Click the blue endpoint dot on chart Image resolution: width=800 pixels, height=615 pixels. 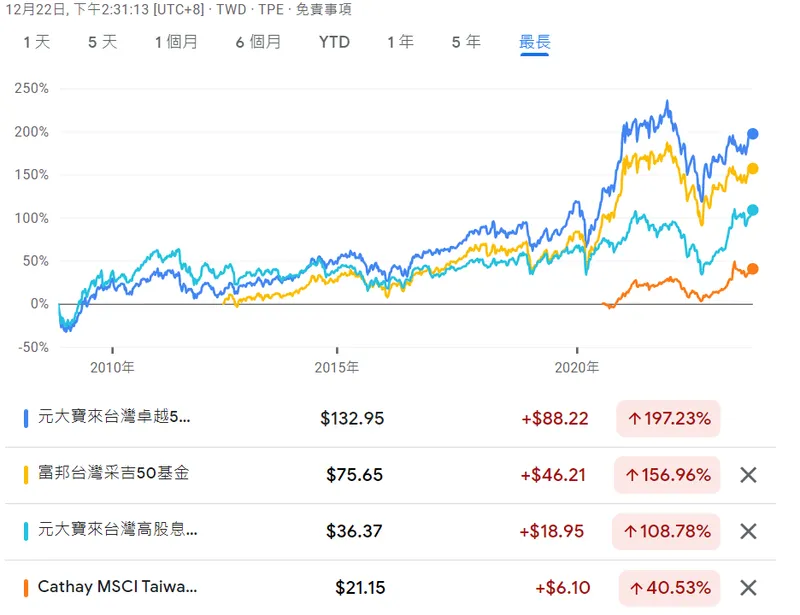click(x=753, y=134)
